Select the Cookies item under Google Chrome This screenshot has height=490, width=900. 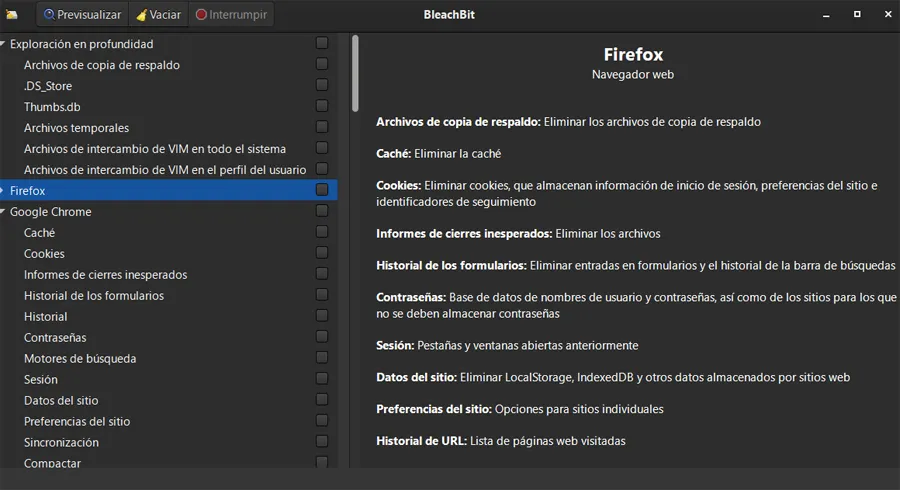coord(168,254)
